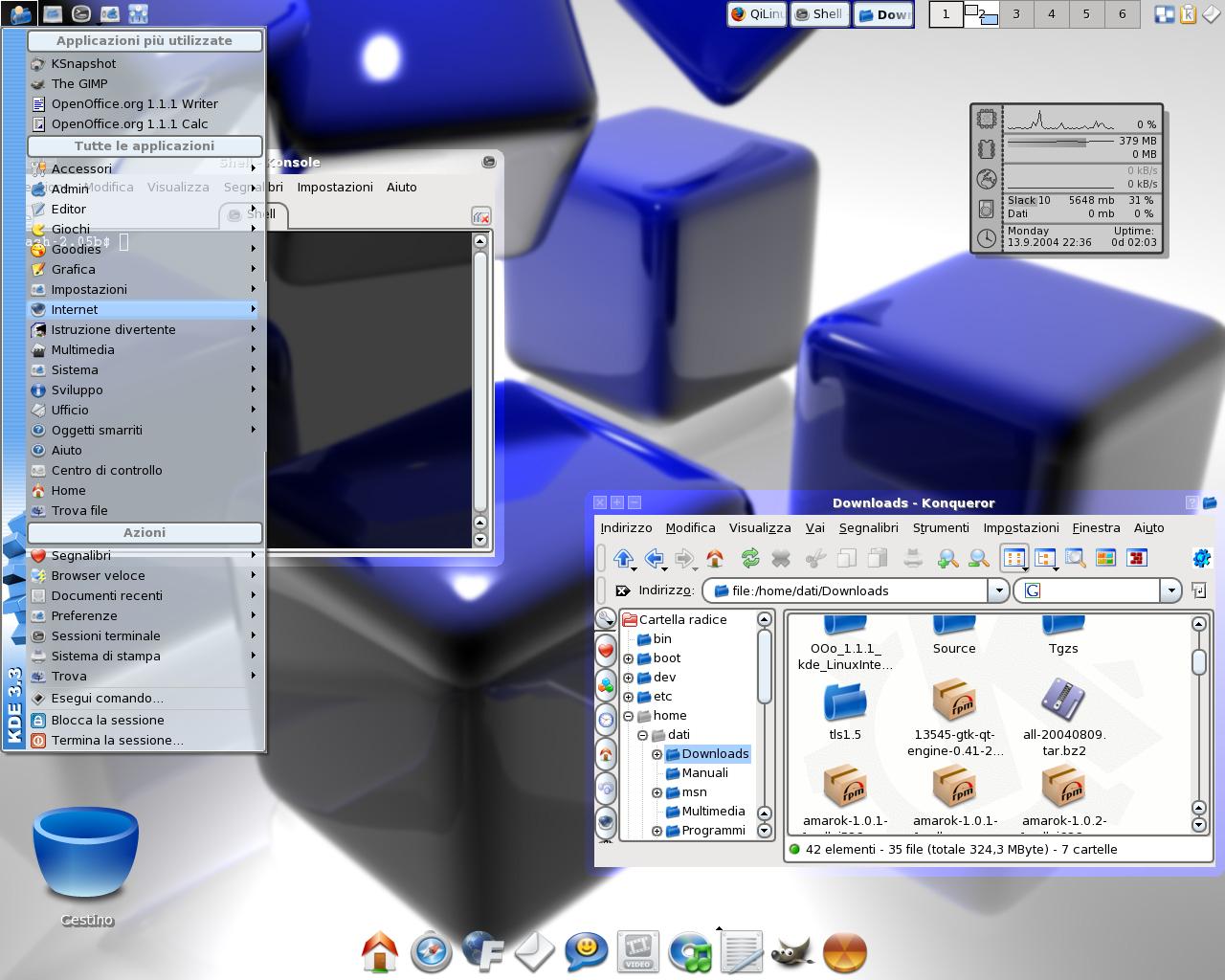Zoom out using the magnifier minus icon
The height and width of the screenshot is (980, 1225).
pos(978,558)
